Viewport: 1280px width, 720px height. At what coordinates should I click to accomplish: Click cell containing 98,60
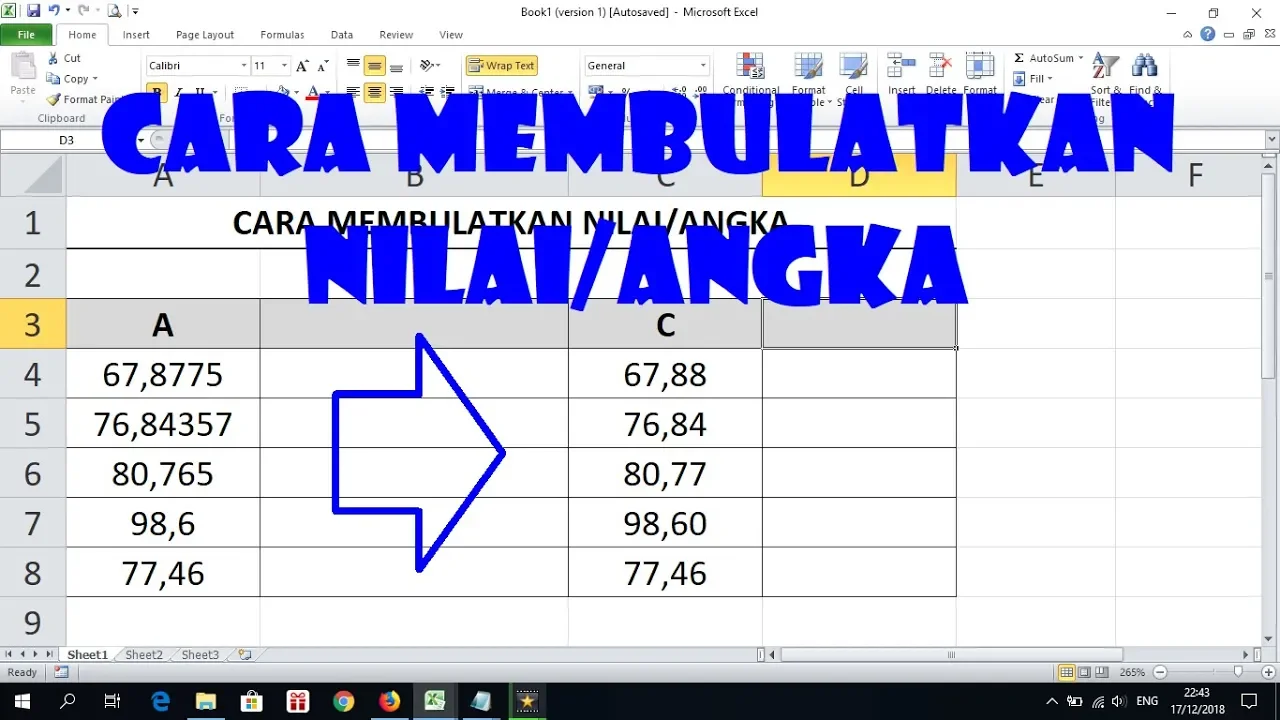pyautogui.click(x=665, y=523)
